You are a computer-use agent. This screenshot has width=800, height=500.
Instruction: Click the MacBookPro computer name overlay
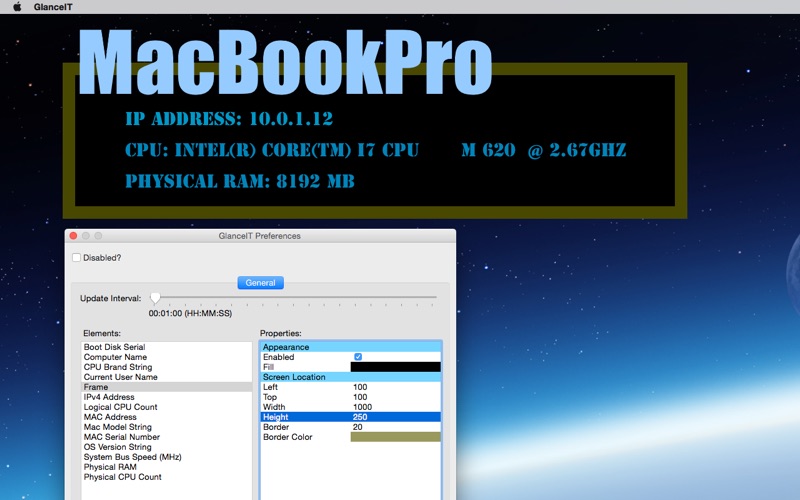(285, 62)
